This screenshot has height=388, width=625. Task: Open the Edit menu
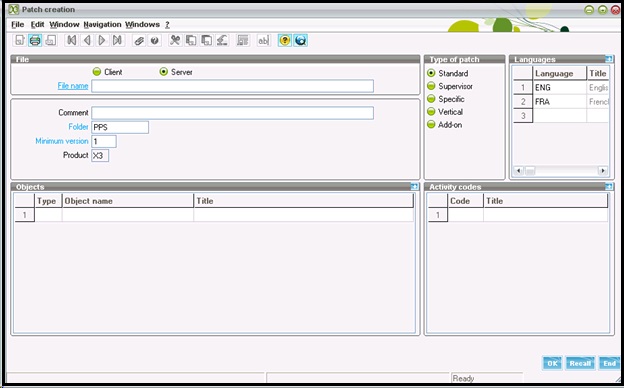point(37,25)
